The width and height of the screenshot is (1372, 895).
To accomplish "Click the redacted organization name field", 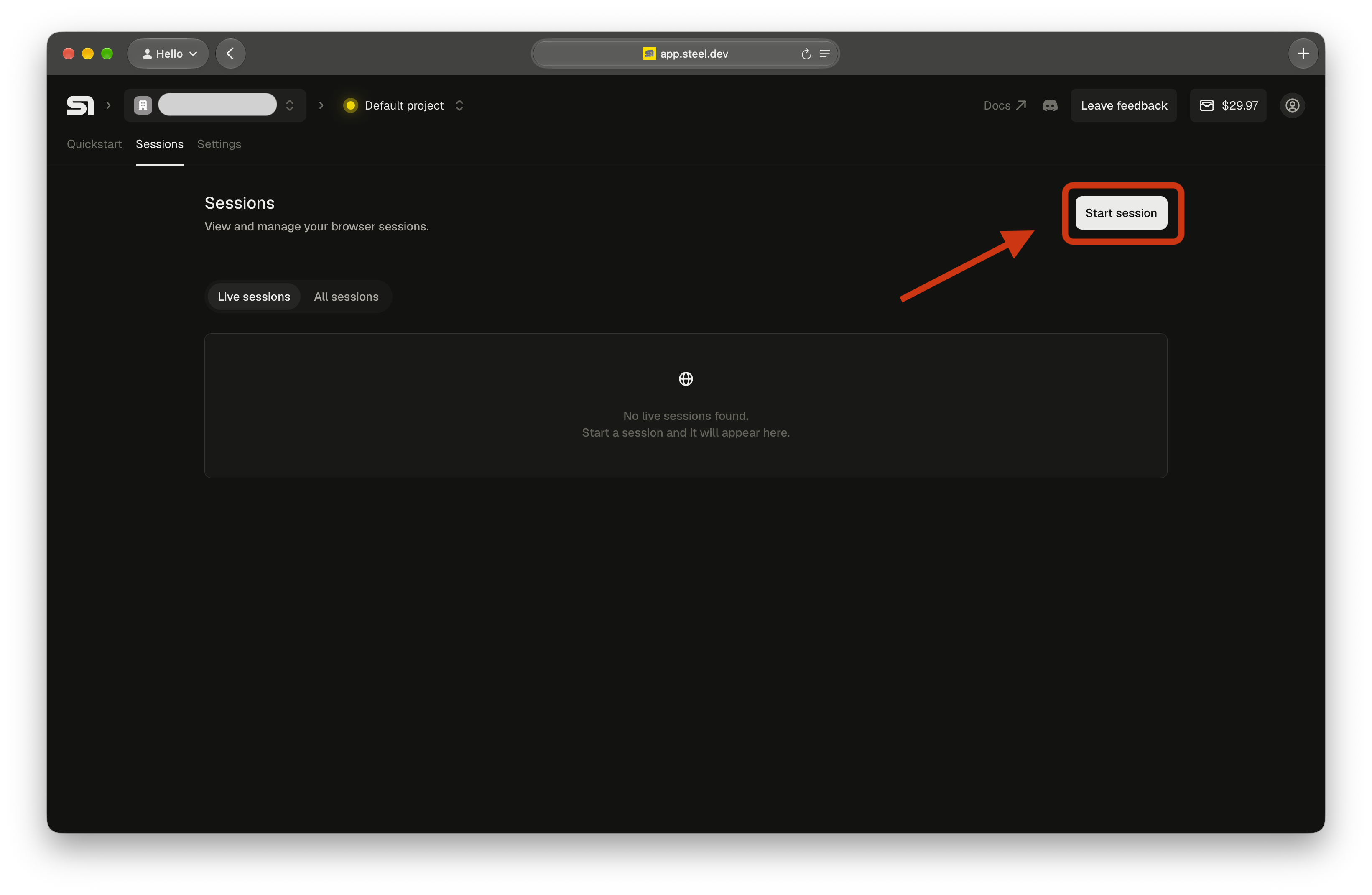I will [218, 105].
